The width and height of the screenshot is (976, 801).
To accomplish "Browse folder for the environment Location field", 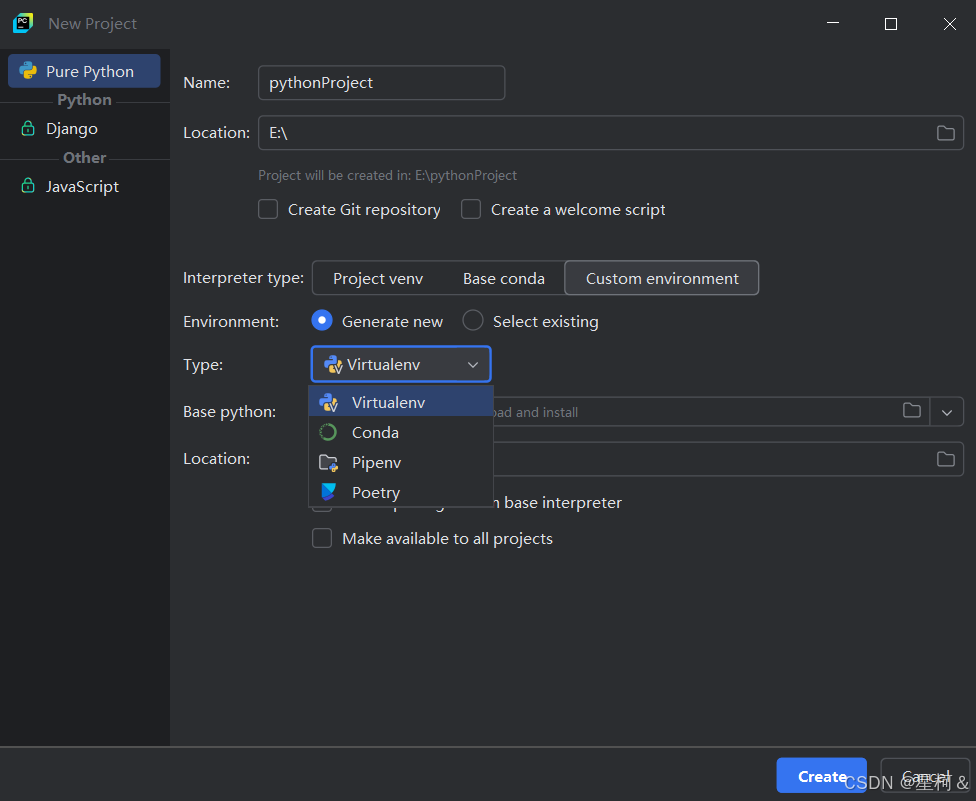I will (946, 459).
